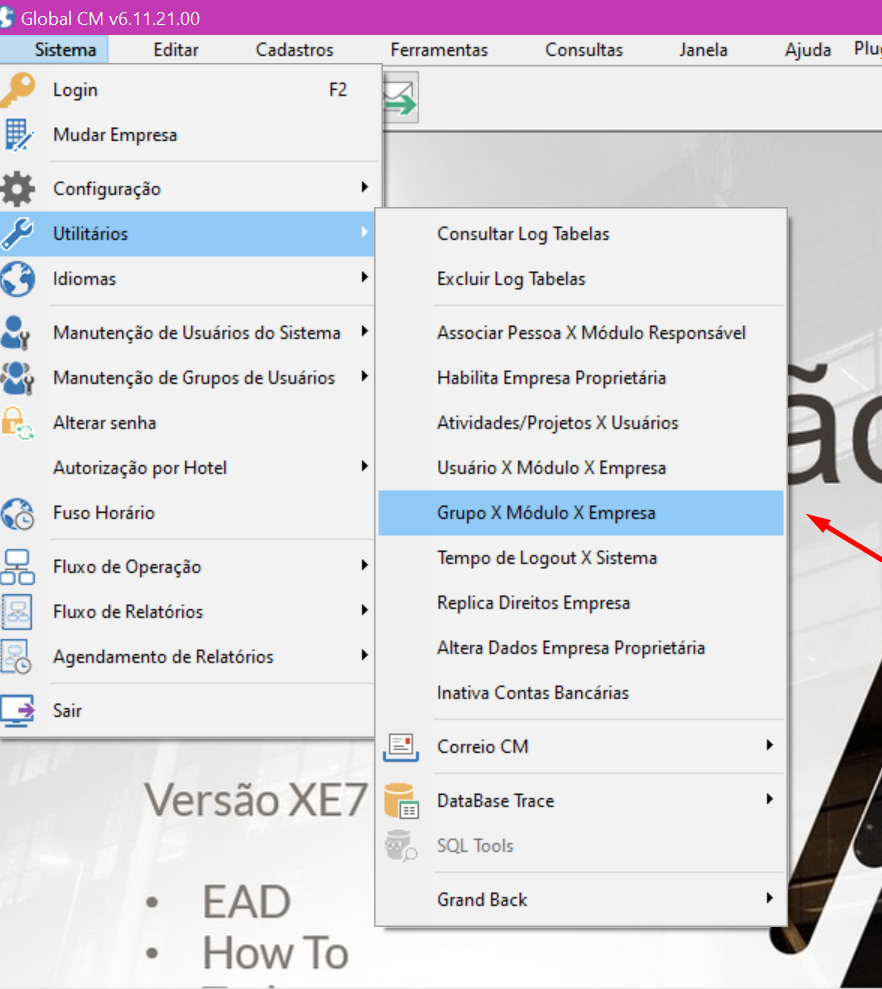The width and height of the screenshot is (882, 989).
Task: Open the Utilitários menu entry
Action: point(187,233)
